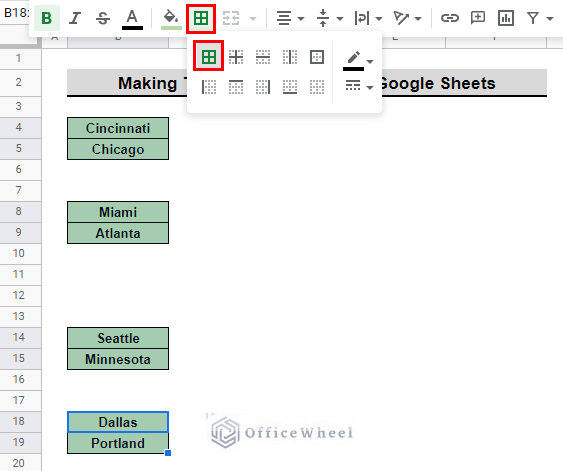
Task: Click the text rotation icon
Action: pos(401,18)
